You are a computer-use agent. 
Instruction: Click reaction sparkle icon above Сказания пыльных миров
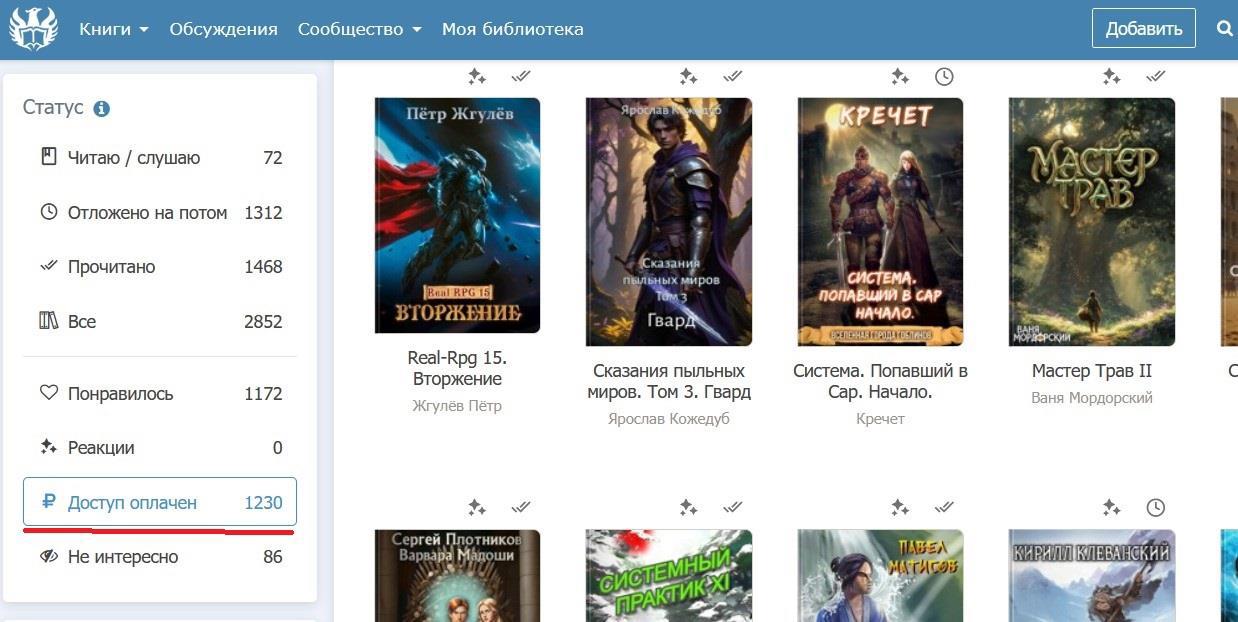click(688, 77)
